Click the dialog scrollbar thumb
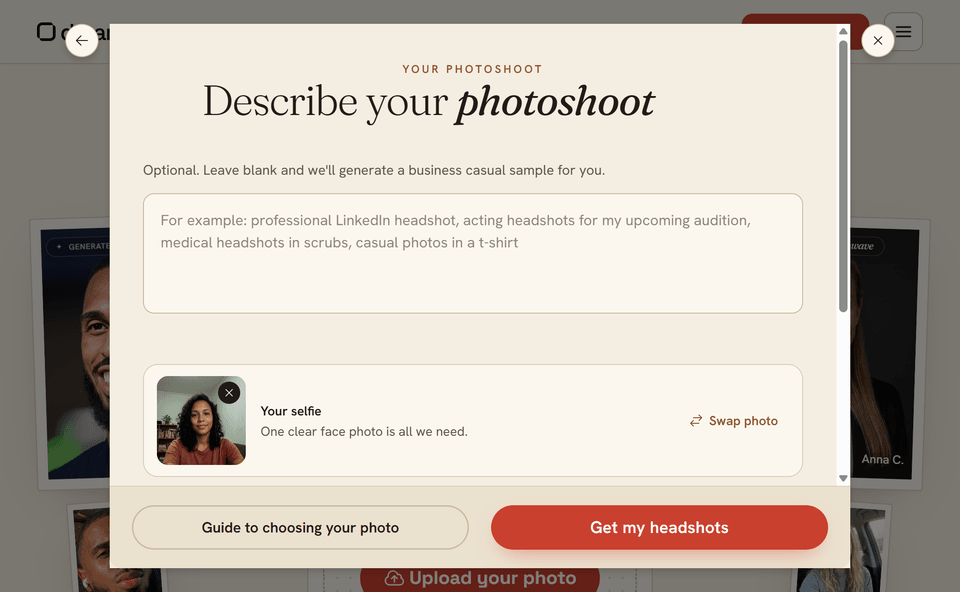The height and width of the screenshot is (592, 960). (843, 176)
